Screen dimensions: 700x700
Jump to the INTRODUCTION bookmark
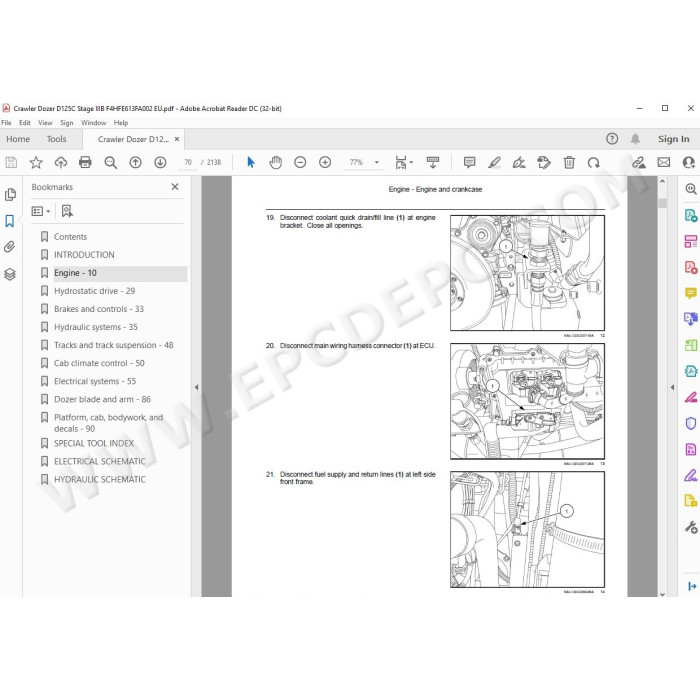click(x=84, y=254)
